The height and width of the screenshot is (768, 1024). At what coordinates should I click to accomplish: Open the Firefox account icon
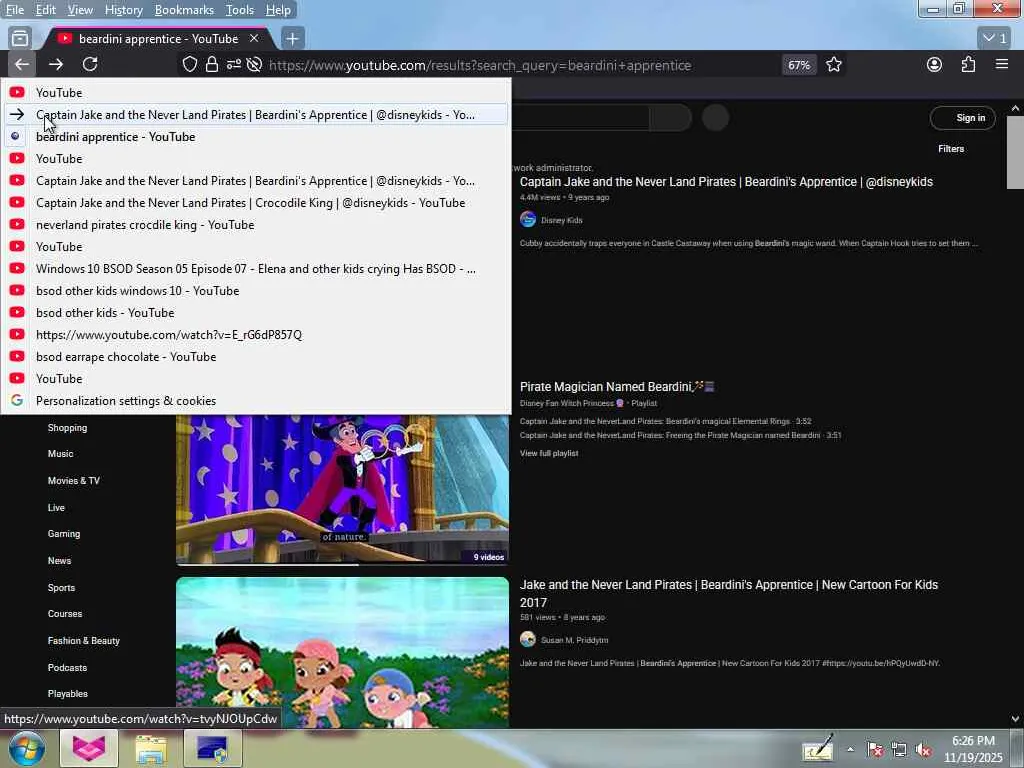tap(935, 64)
